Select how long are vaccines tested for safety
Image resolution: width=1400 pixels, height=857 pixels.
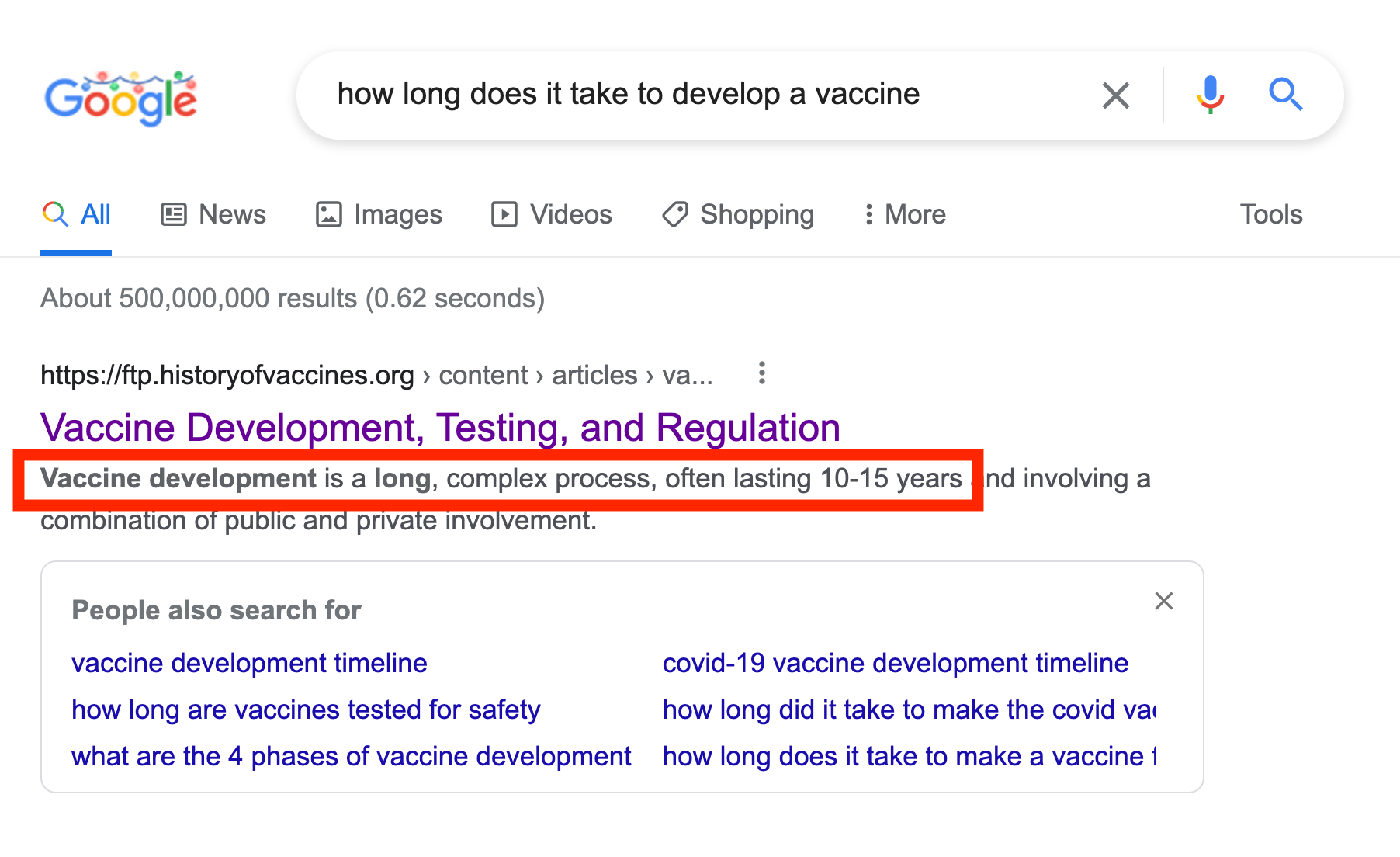coord(306,710)
